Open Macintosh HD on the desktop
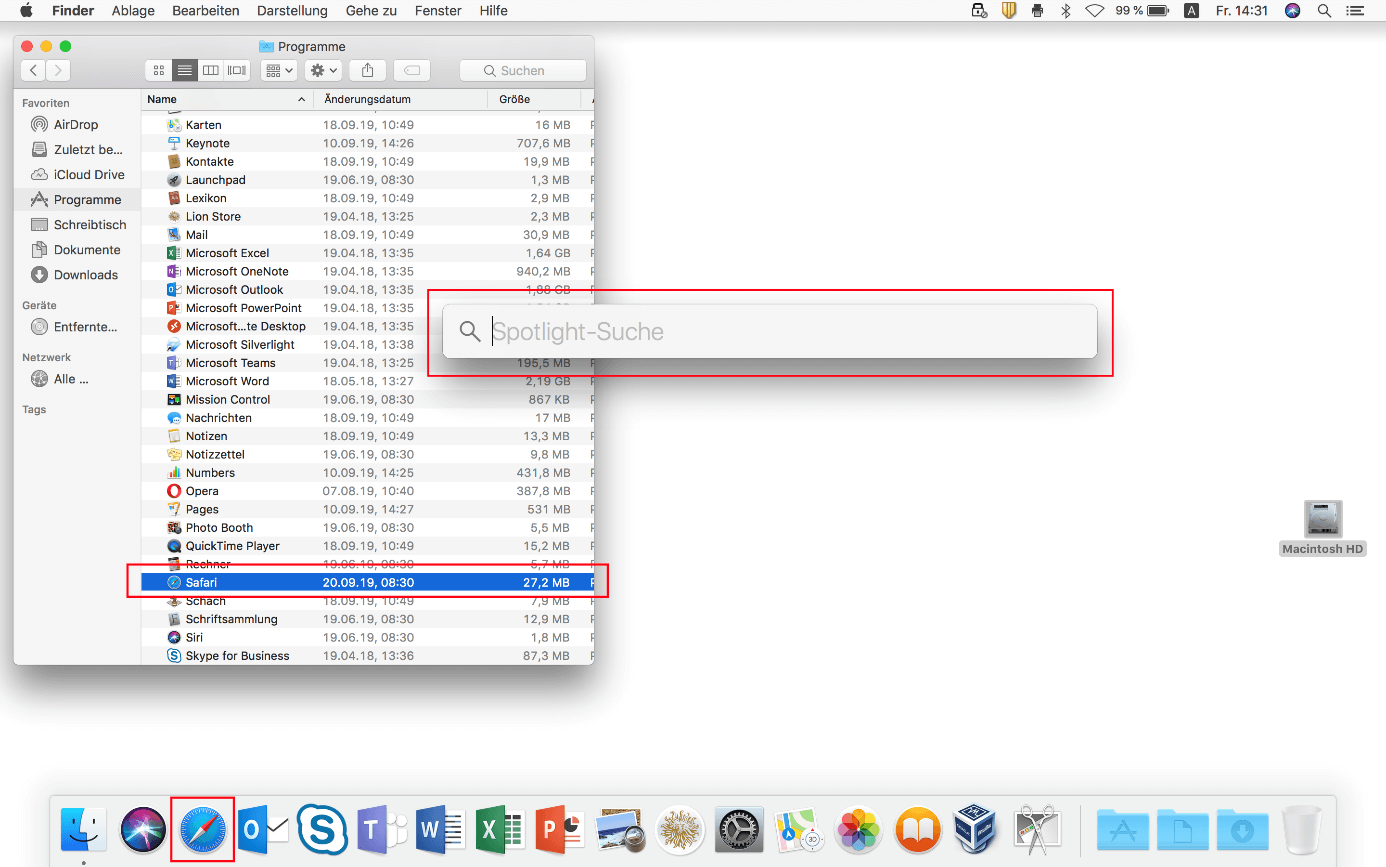The image size is (1386, 867). coord(1323,528)
